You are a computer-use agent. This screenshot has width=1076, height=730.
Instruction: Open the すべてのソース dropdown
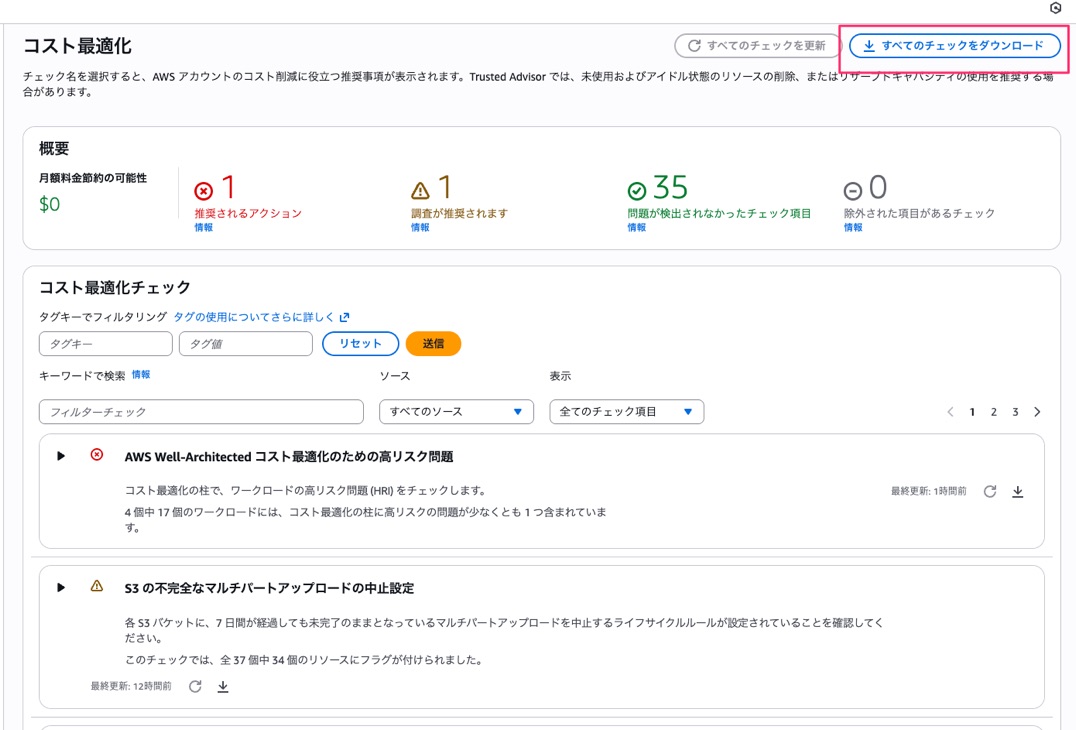[456, 411]
